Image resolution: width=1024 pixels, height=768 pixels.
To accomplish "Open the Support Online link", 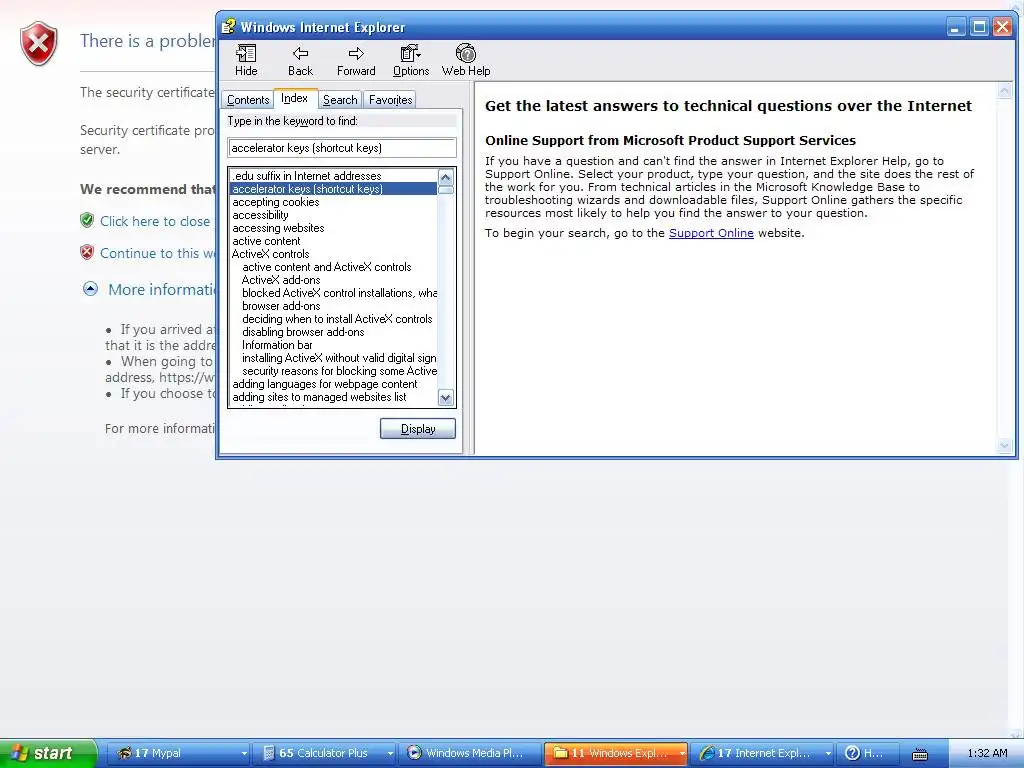I will [x=711, y=233].
